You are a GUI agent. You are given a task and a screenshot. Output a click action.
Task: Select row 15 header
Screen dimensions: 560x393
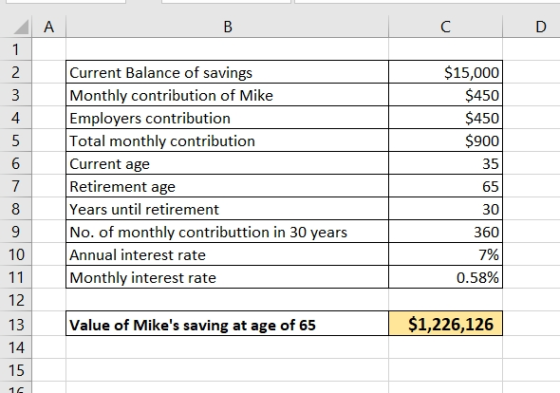16,370
